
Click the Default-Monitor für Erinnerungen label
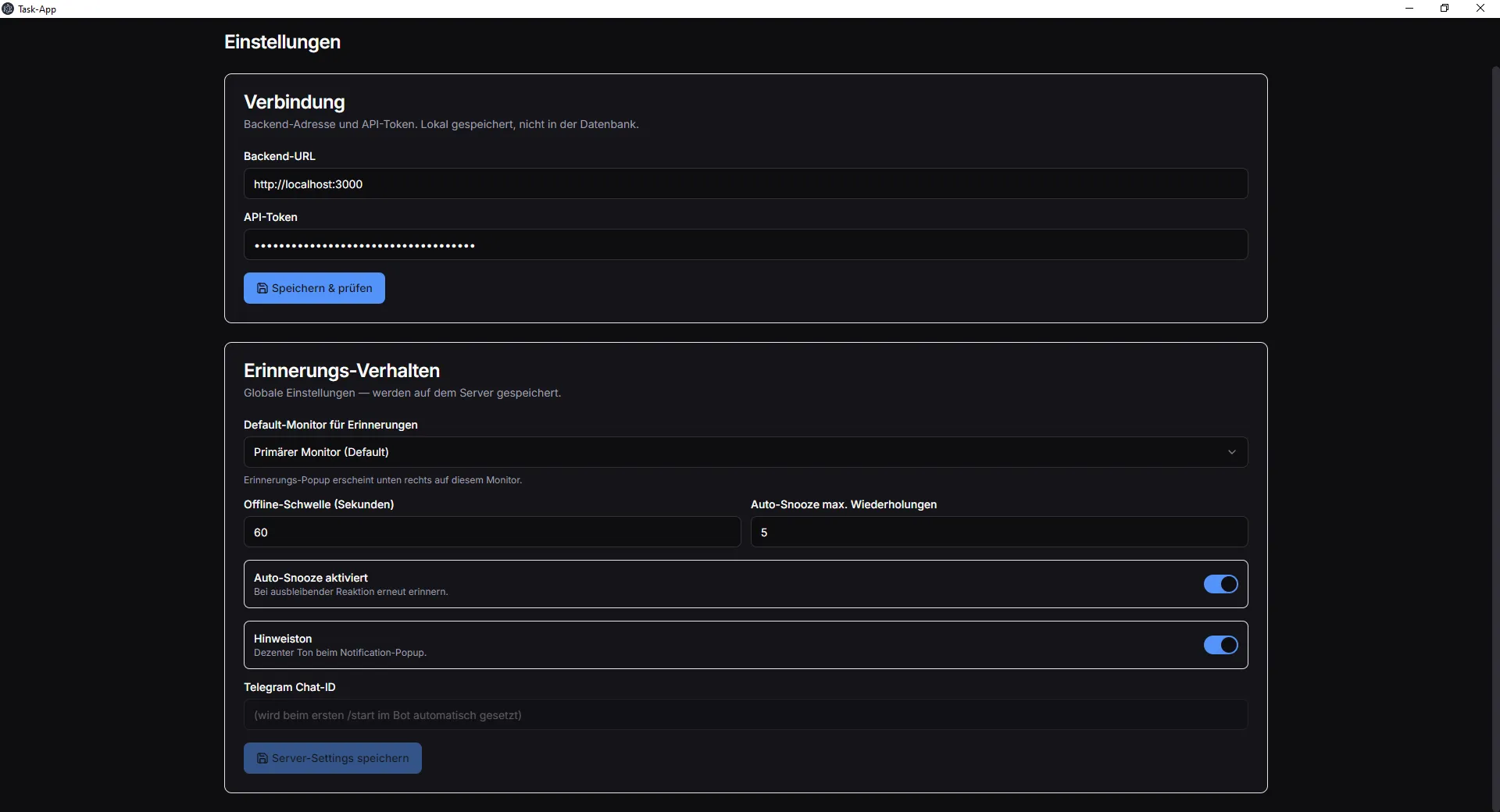coord(330,425)
